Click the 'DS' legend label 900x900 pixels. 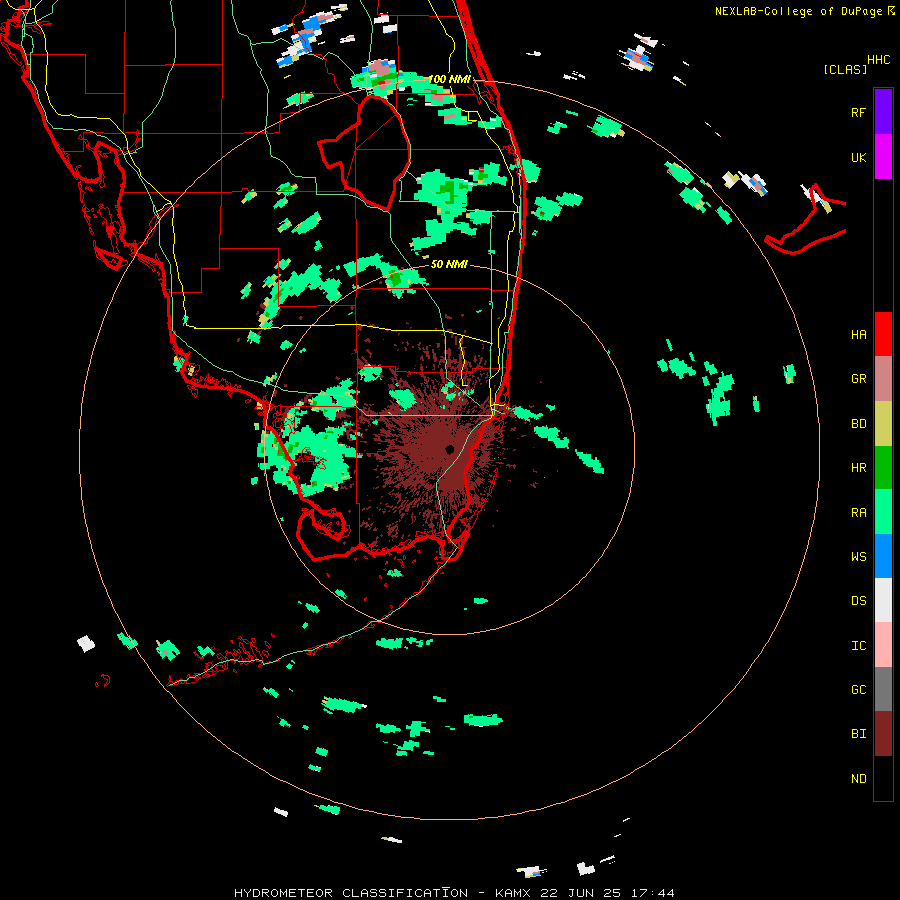click(858, 600)
